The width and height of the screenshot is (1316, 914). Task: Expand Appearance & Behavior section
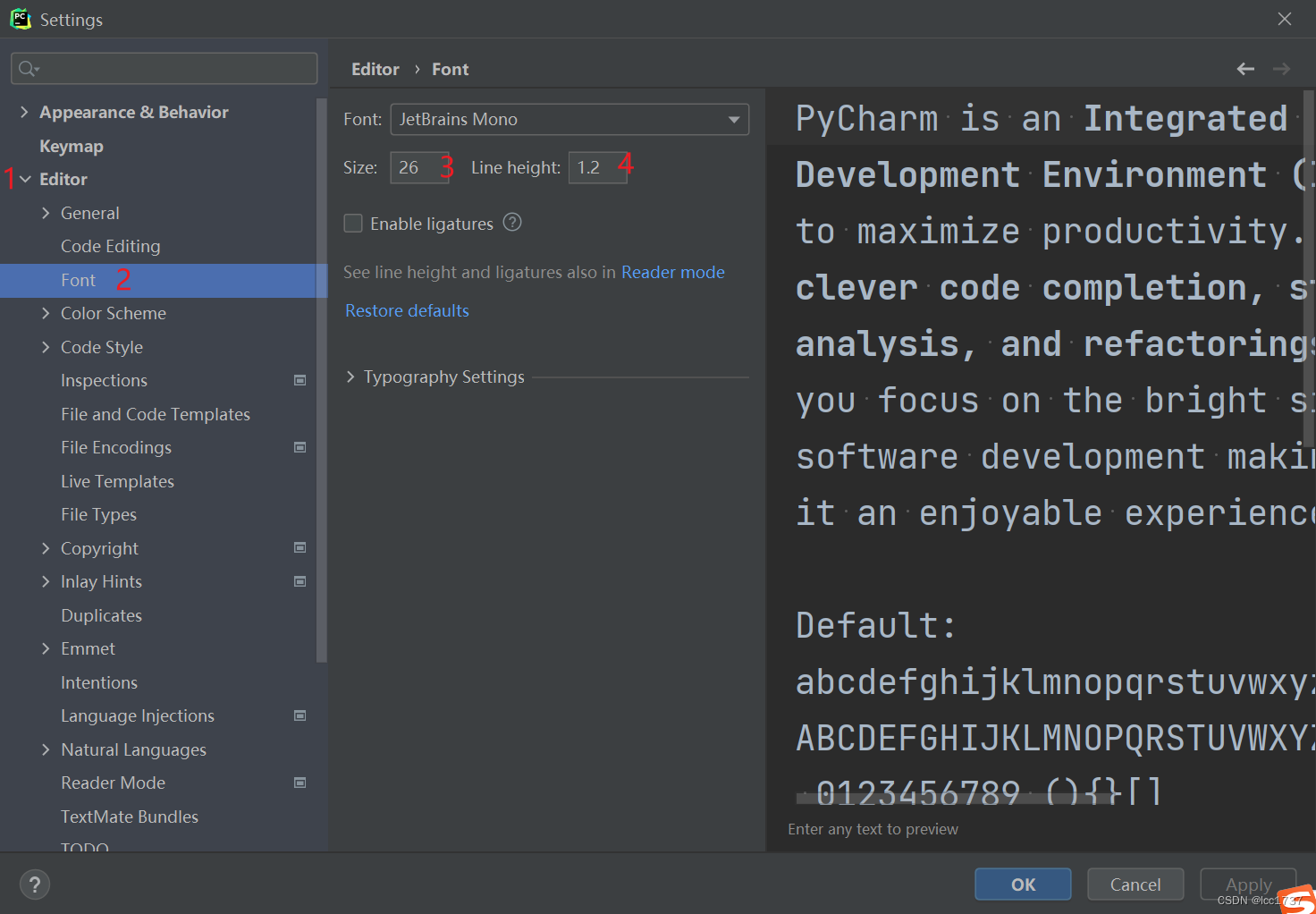click(x=24, y=112)
